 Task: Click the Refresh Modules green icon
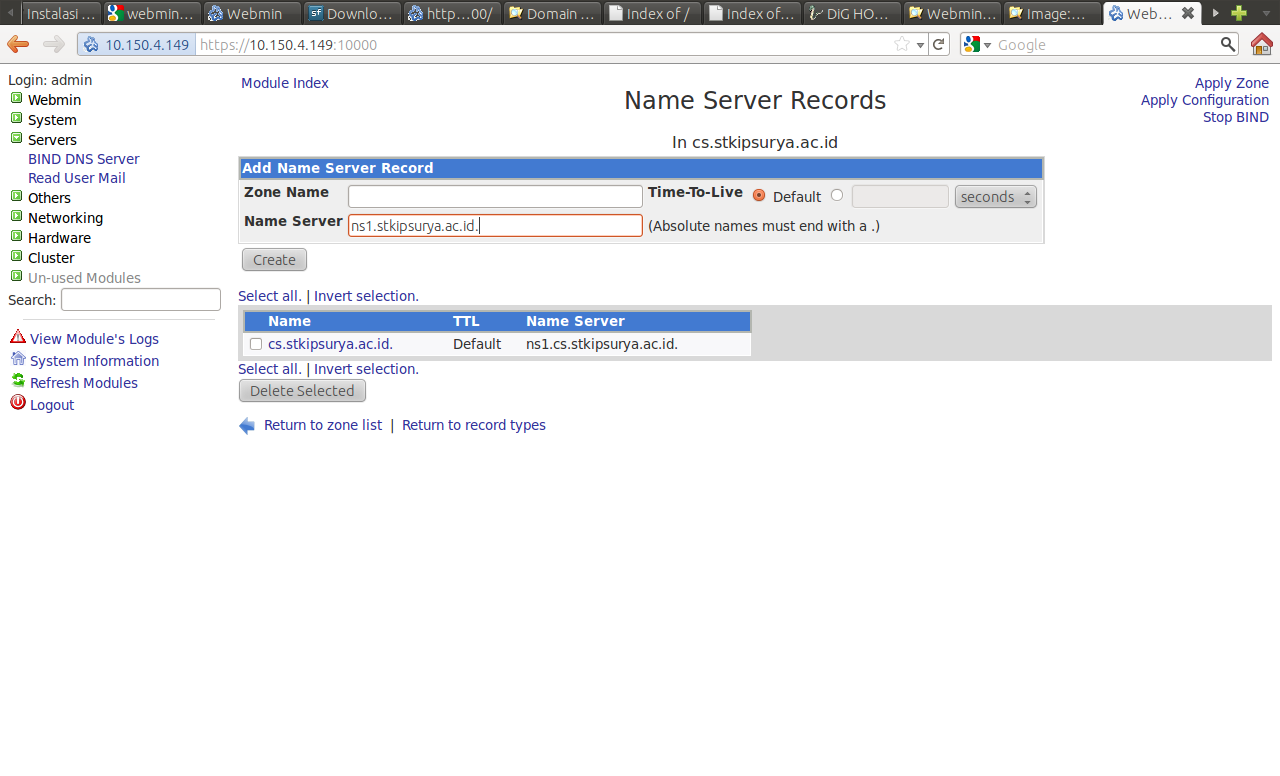coord(18,381)
